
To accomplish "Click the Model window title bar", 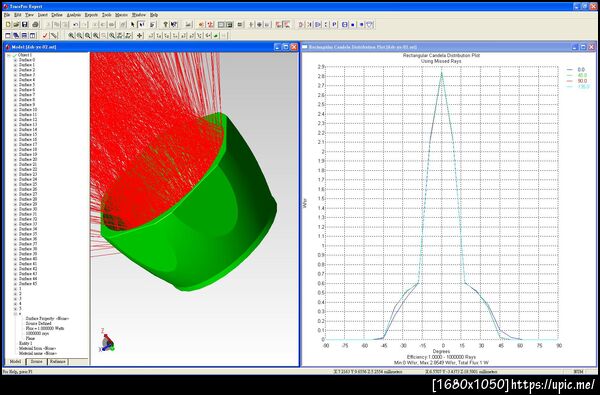I will 151,47.
